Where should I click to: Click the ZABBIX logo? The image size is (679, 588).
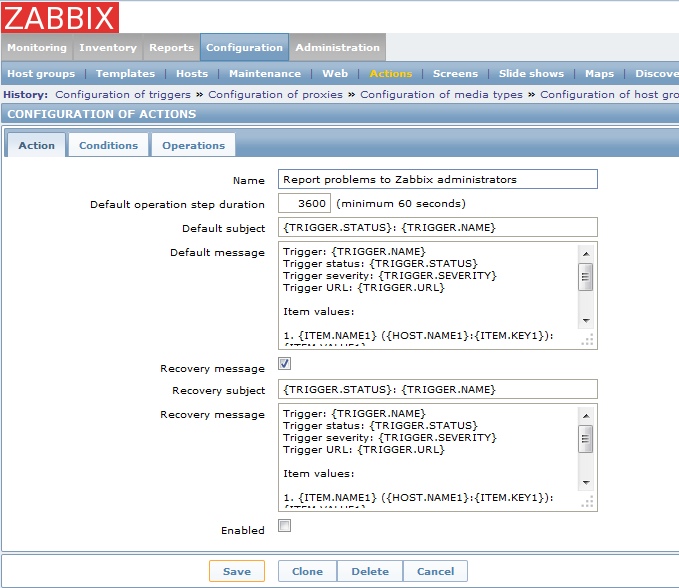pos(60,17)
